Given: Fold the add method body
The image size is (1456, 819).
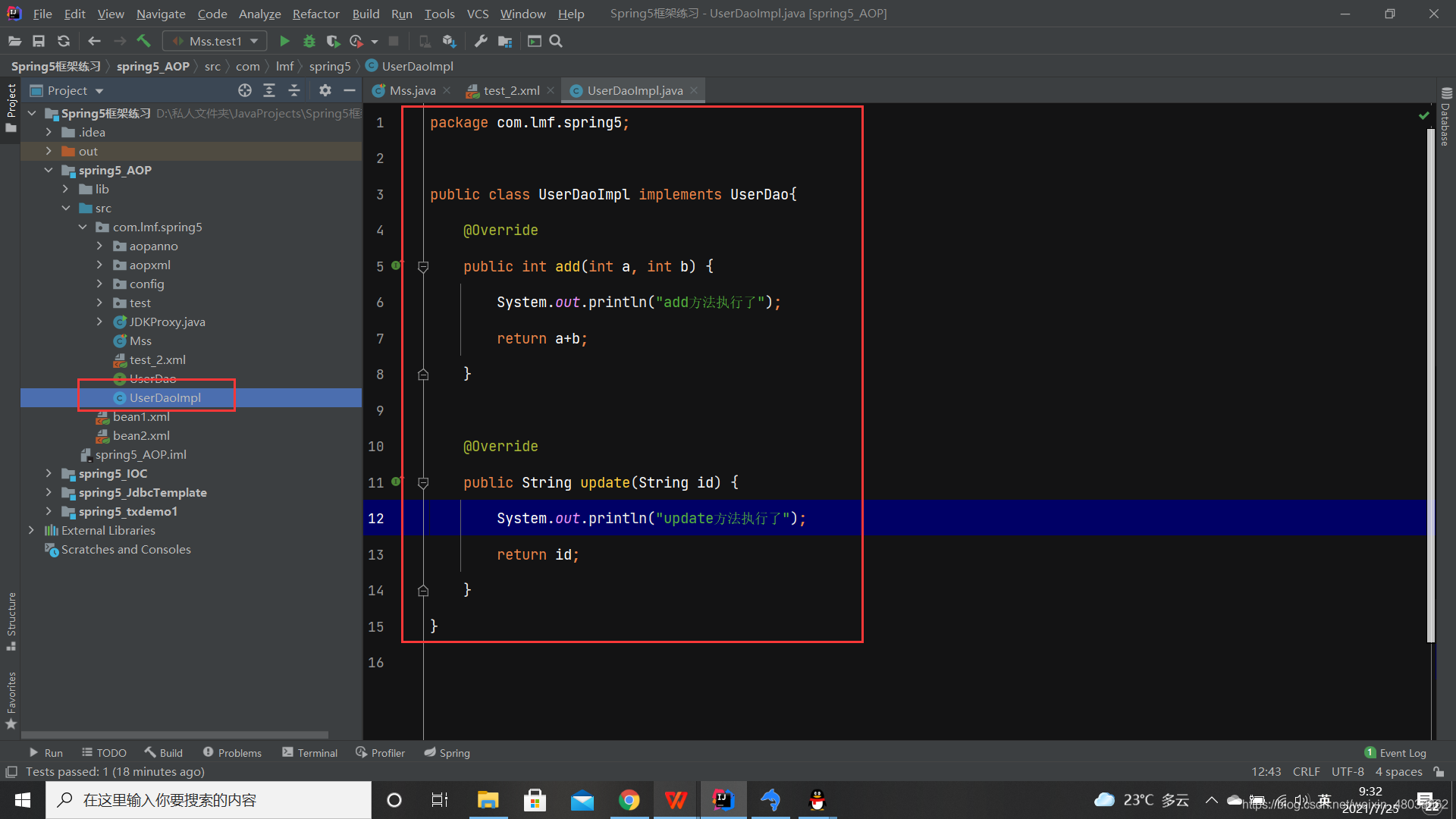Looking at the screenshot, I should 423,267.
